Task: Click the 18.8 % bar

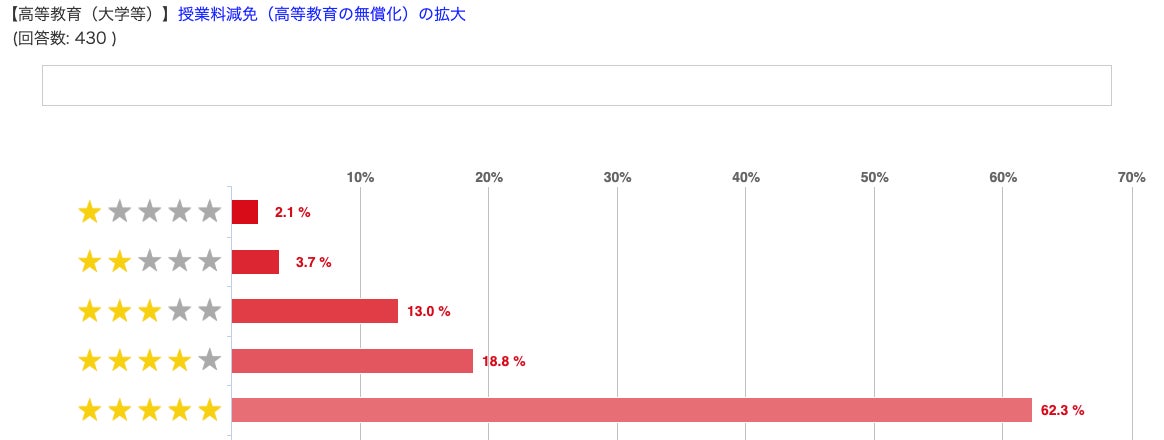Action: (x=352, y=360)
